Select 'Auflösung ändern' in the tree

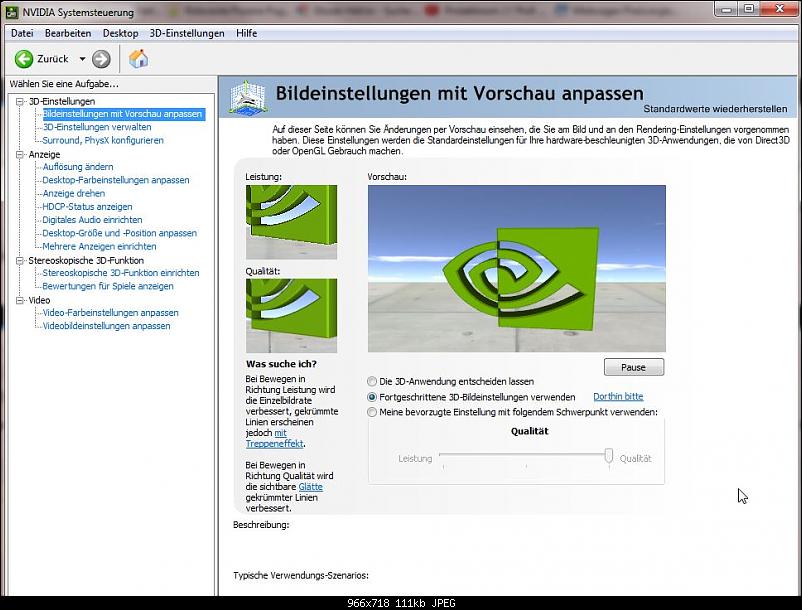tap(78, 167)
